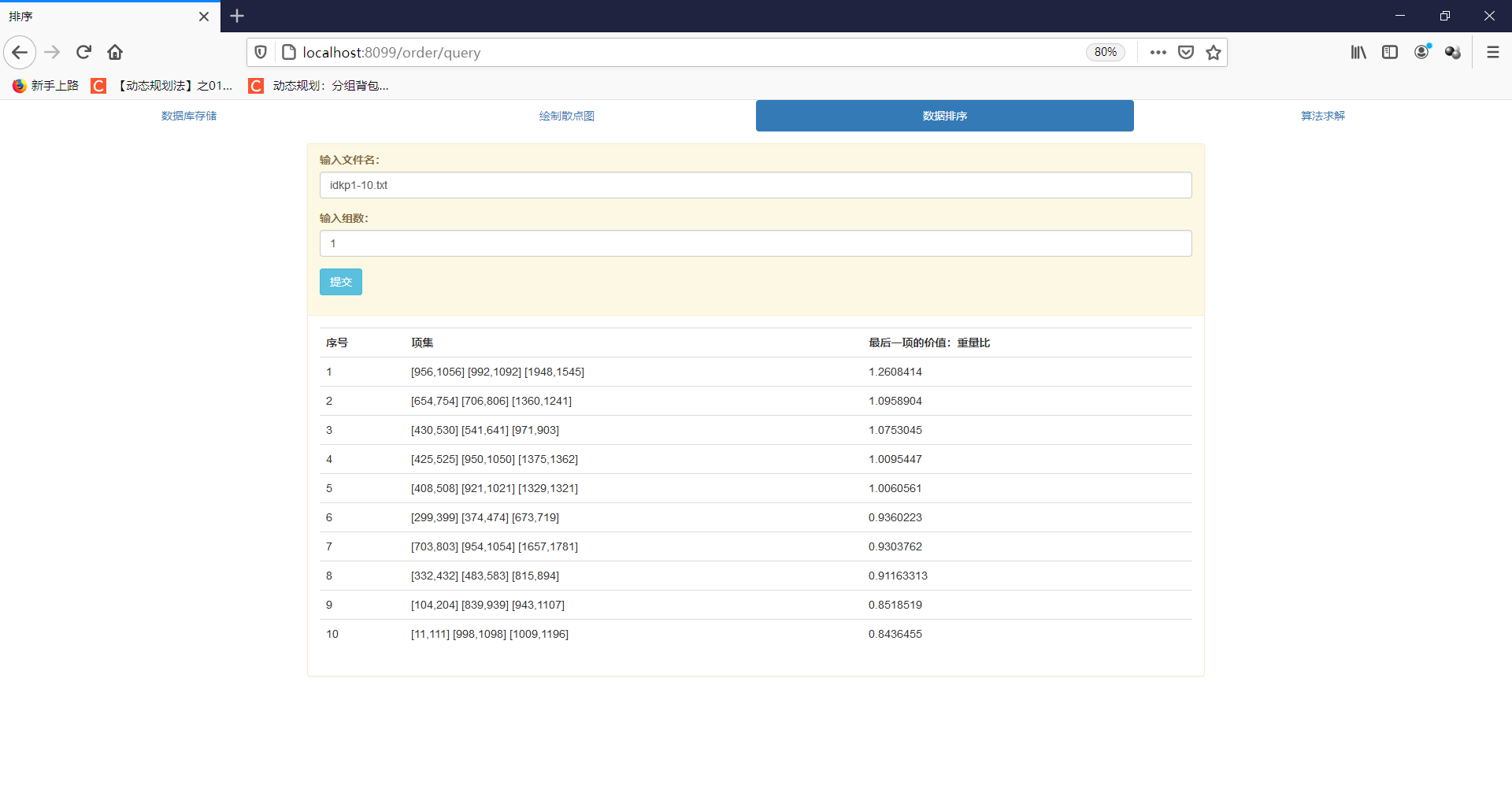The height and width of the screenshot is (811, 1512).
Task: Close the 排序 tab
Action: tap(204, 17)
